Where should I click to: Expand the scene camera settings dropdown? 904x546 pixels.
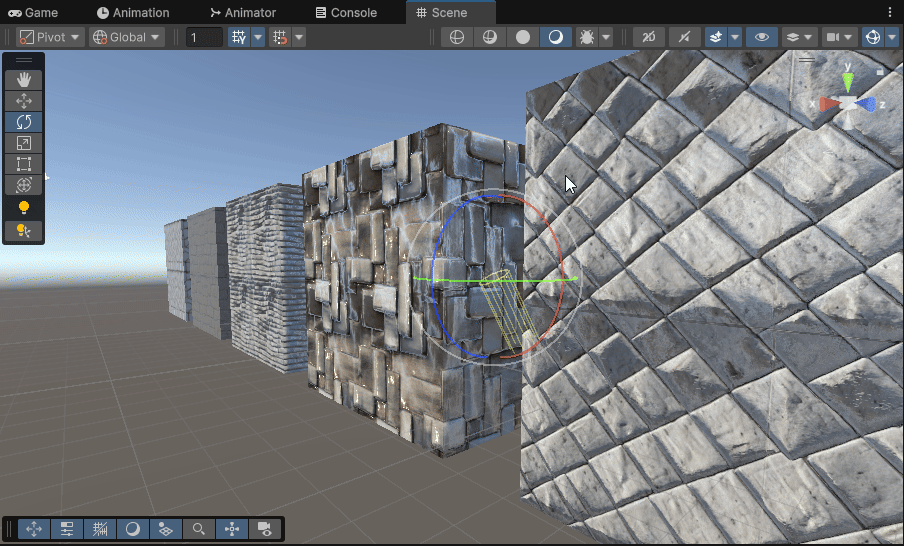(x=849, y=37)
